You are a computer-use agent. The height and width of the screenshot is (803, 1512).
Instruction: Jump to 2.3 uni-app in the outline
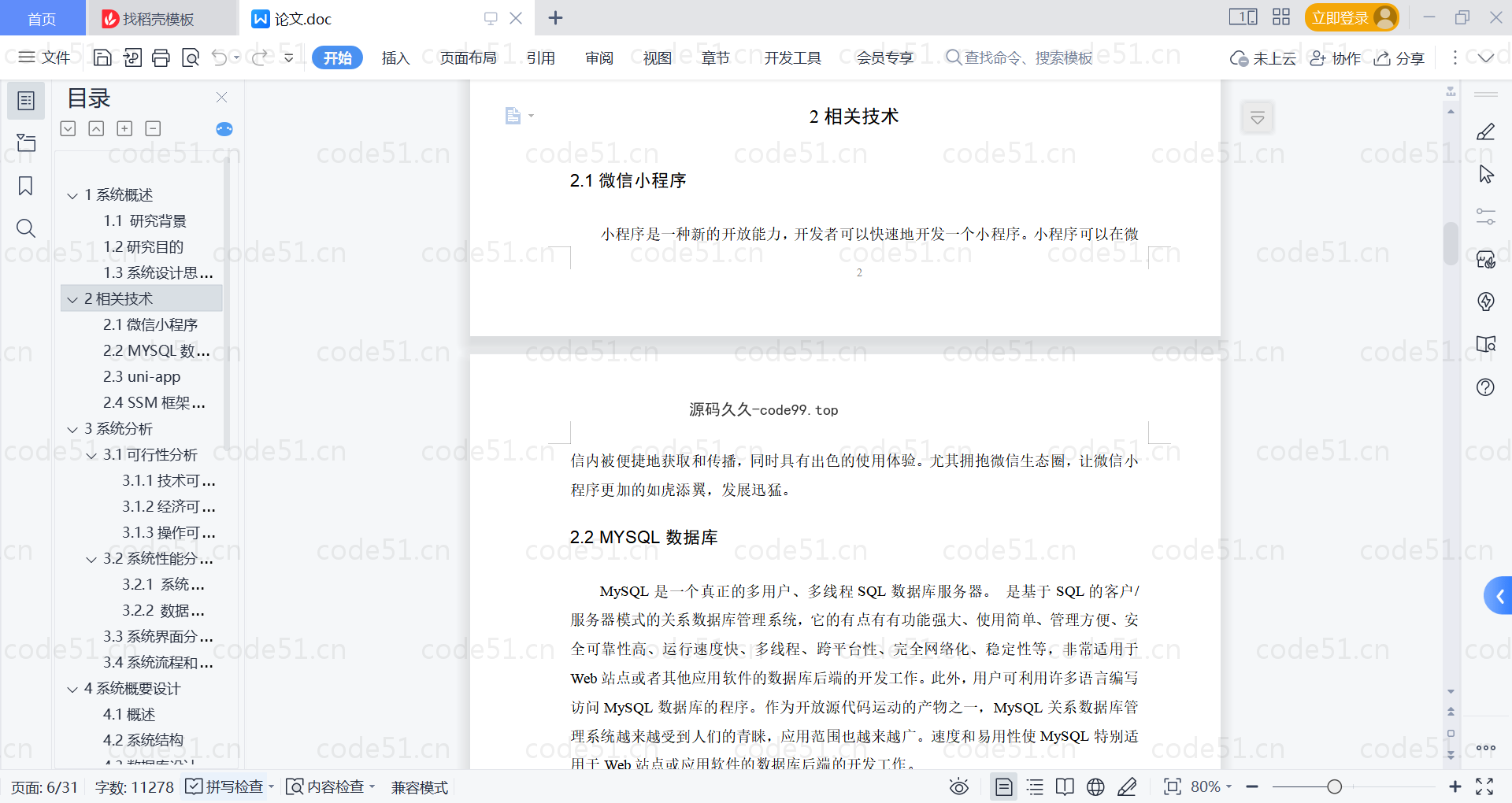(x=142, y=377)
